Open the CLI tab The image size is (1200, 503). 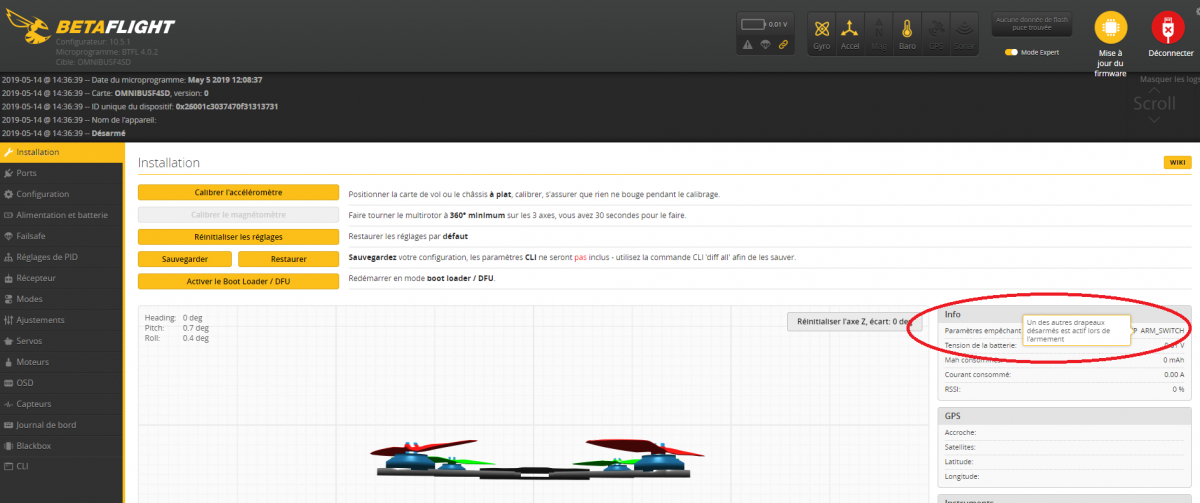23,466
